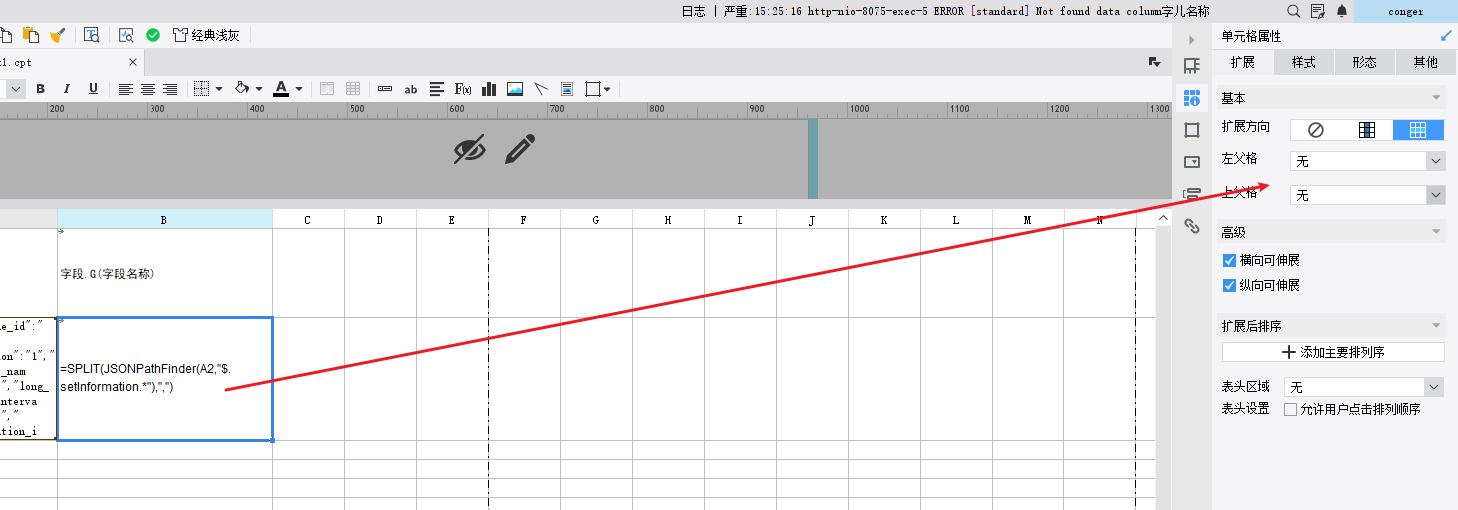Select the format painter brush icon
The width and height of the screenshot is (1458, 510).
click(x=58, y=35)
